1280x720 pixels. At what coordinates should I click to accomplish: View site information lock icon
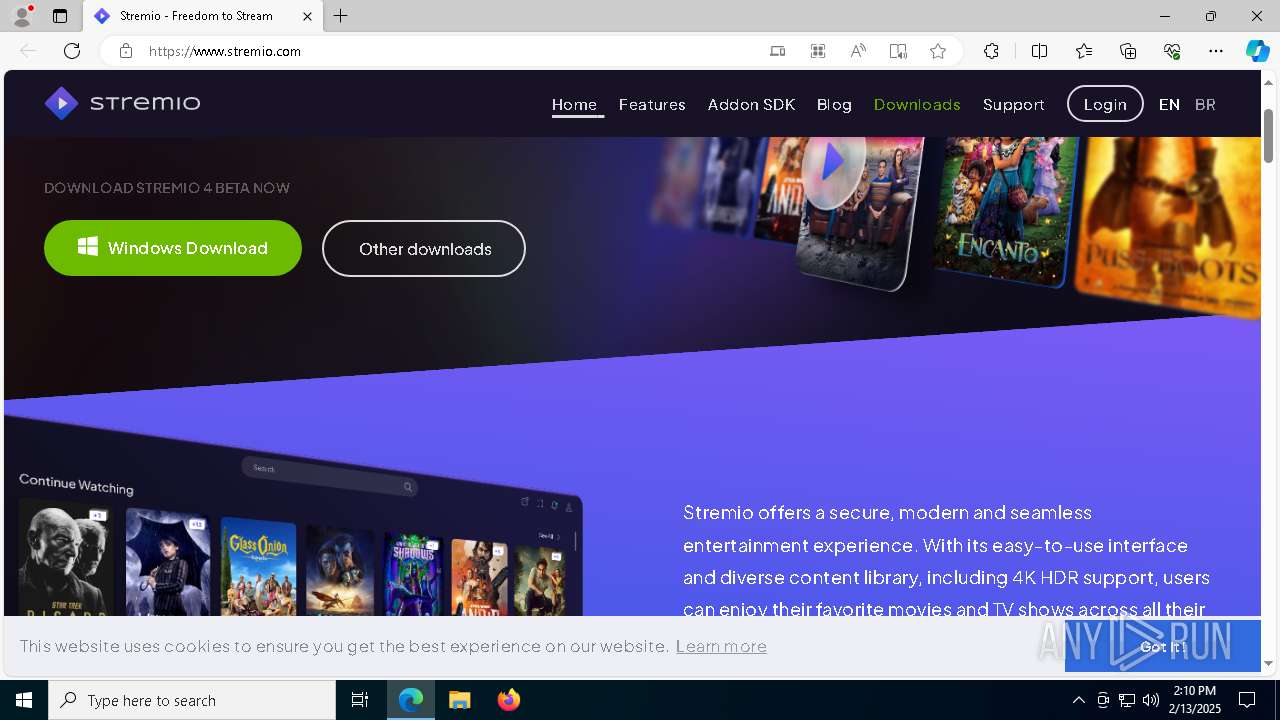(126, 51)
